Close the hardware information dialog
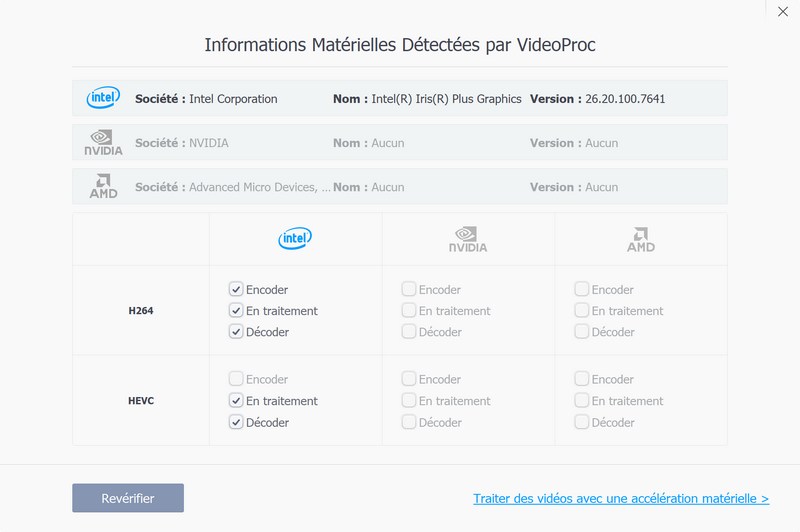Image resolution: width=800 pixels, height=532 pixels. 783,11
